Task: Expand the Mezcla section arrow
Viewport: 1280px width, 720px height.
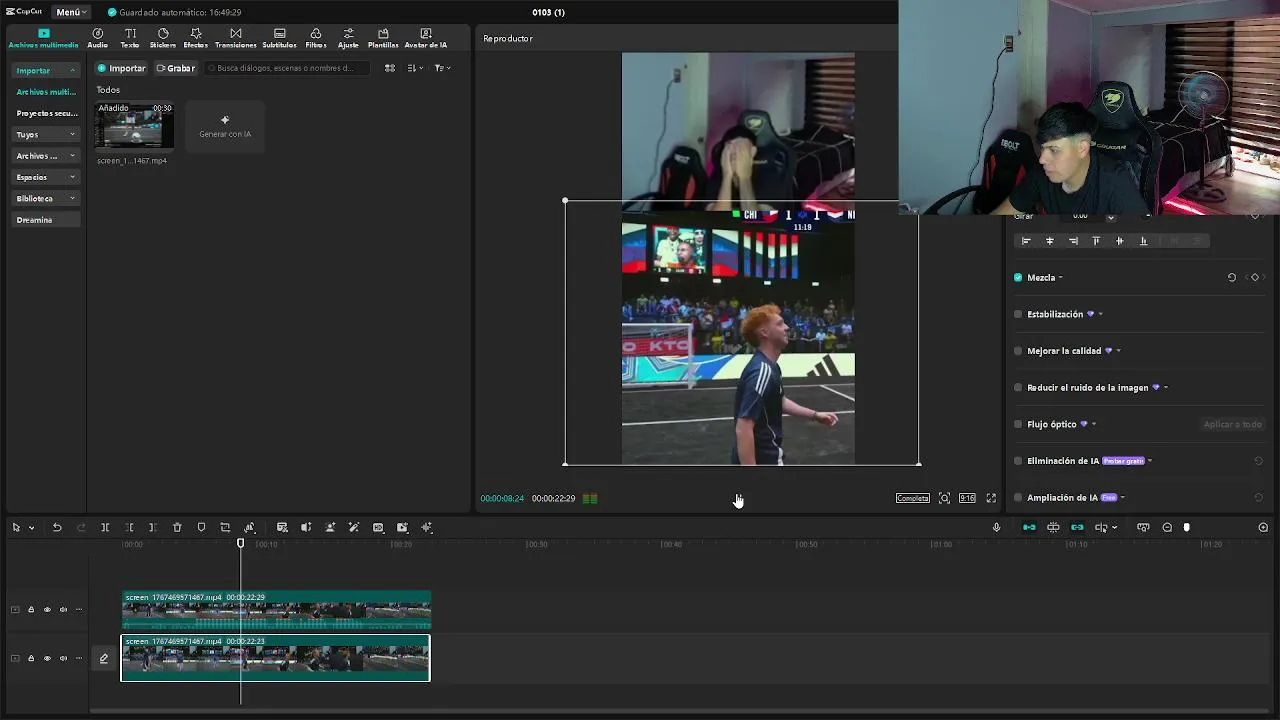Action: [x=1060, y=277]
